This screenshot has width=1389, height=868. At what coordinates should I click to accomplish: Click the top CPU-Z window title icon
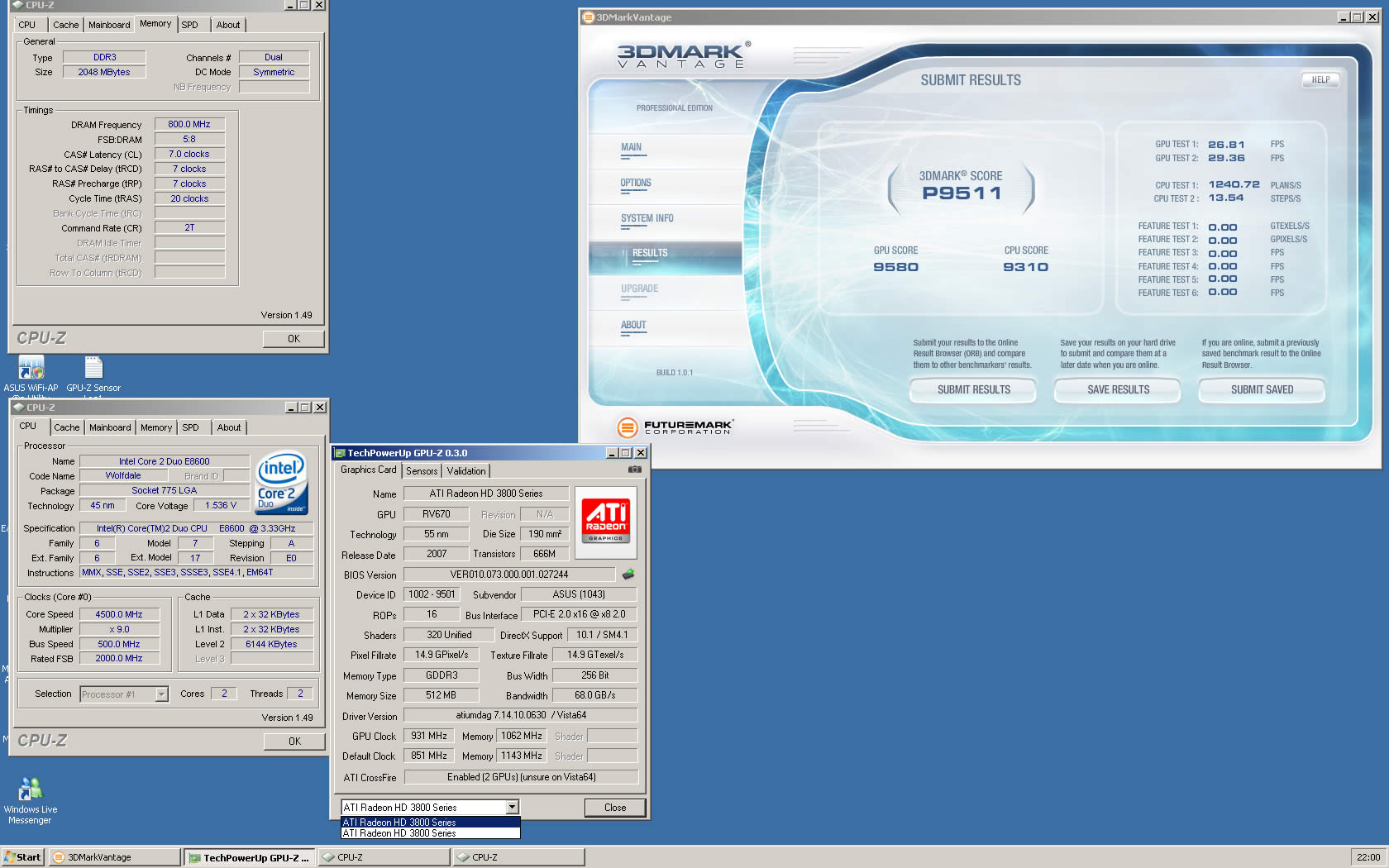pos(17,5)
